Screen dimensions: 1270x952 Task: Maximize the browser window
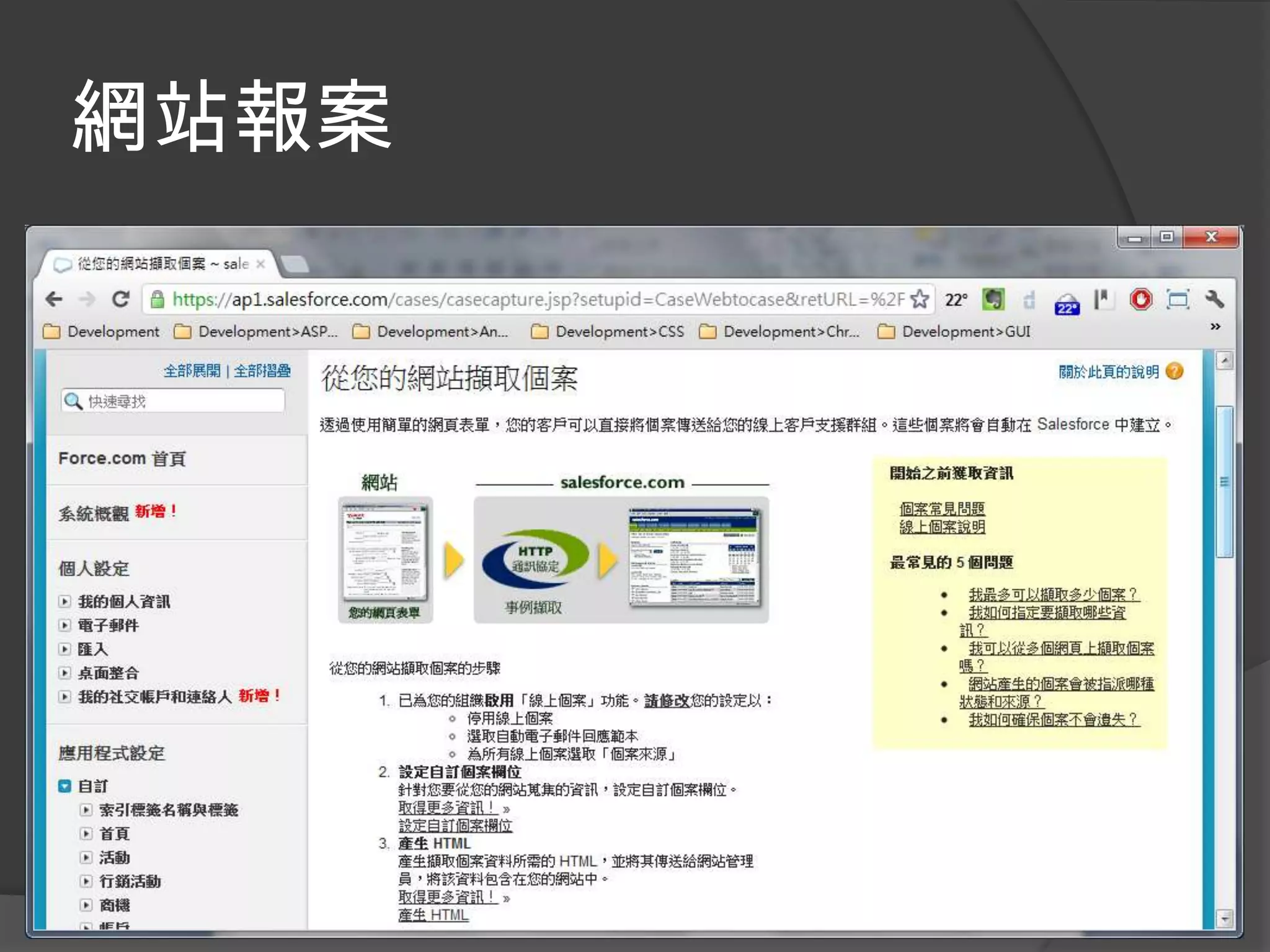1166,237
